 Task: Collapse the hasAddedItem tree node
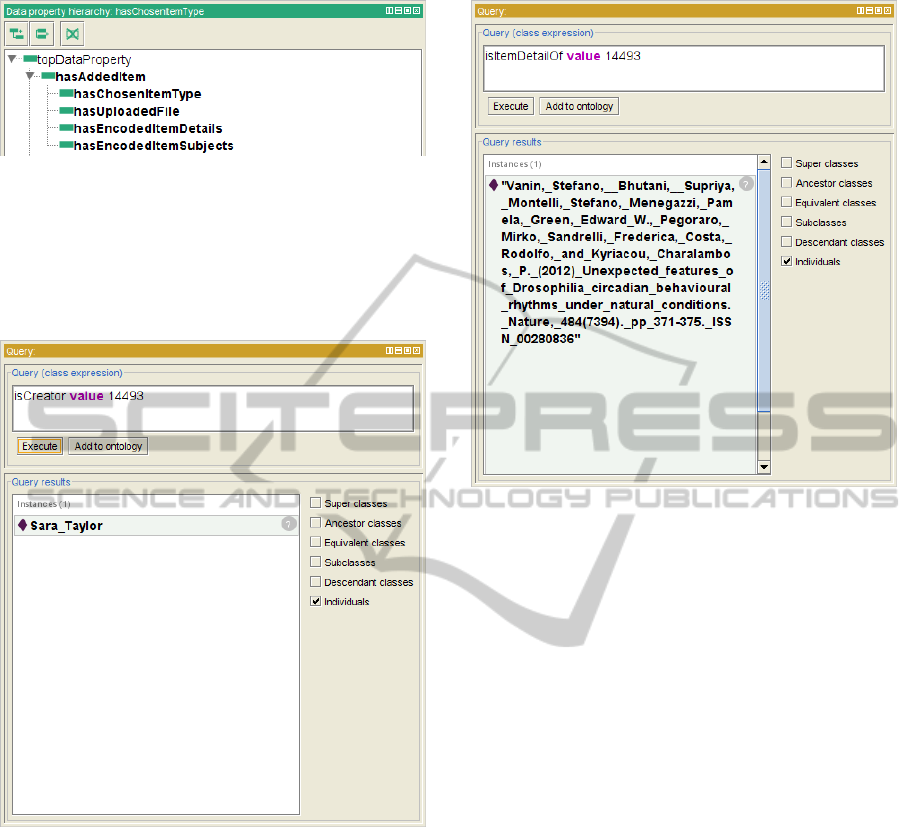pos(30,77)
